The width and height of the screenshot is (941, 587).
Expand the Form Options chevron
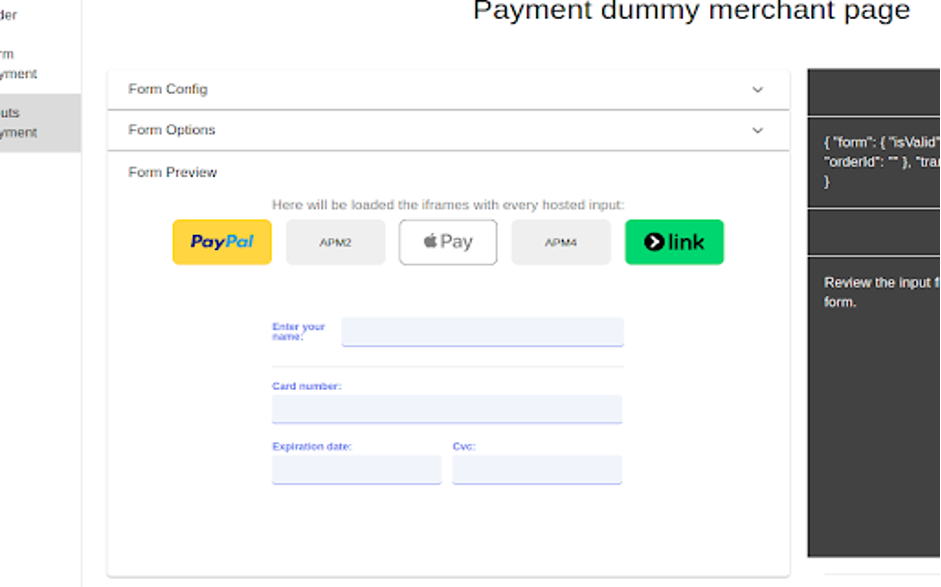[x=757, y=130]
